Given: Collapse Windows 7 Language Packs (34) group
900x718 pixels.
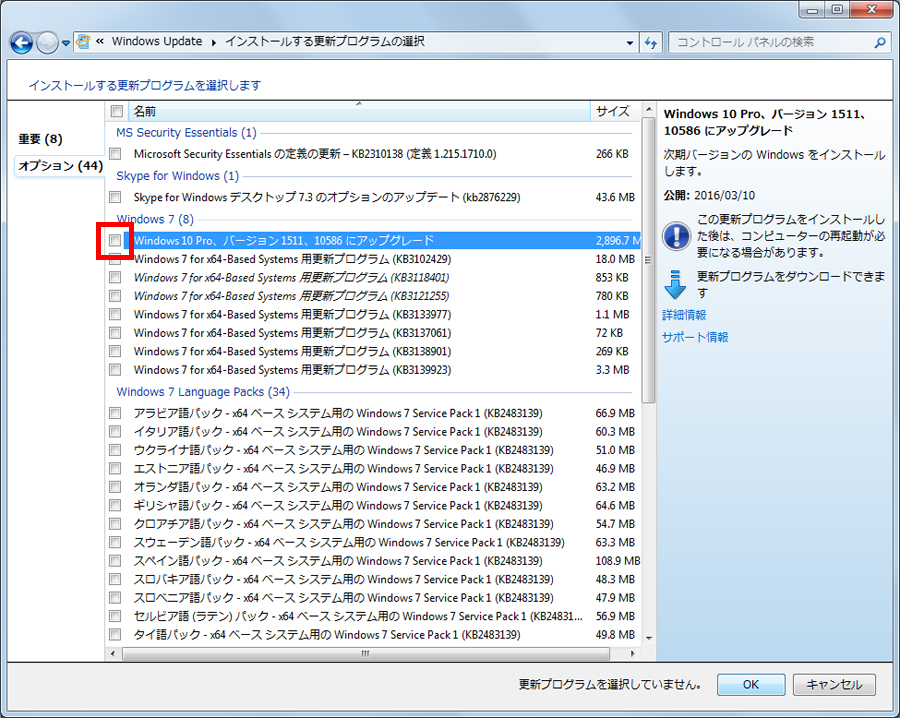Looking at the screenshot, I should pos(203,392).
